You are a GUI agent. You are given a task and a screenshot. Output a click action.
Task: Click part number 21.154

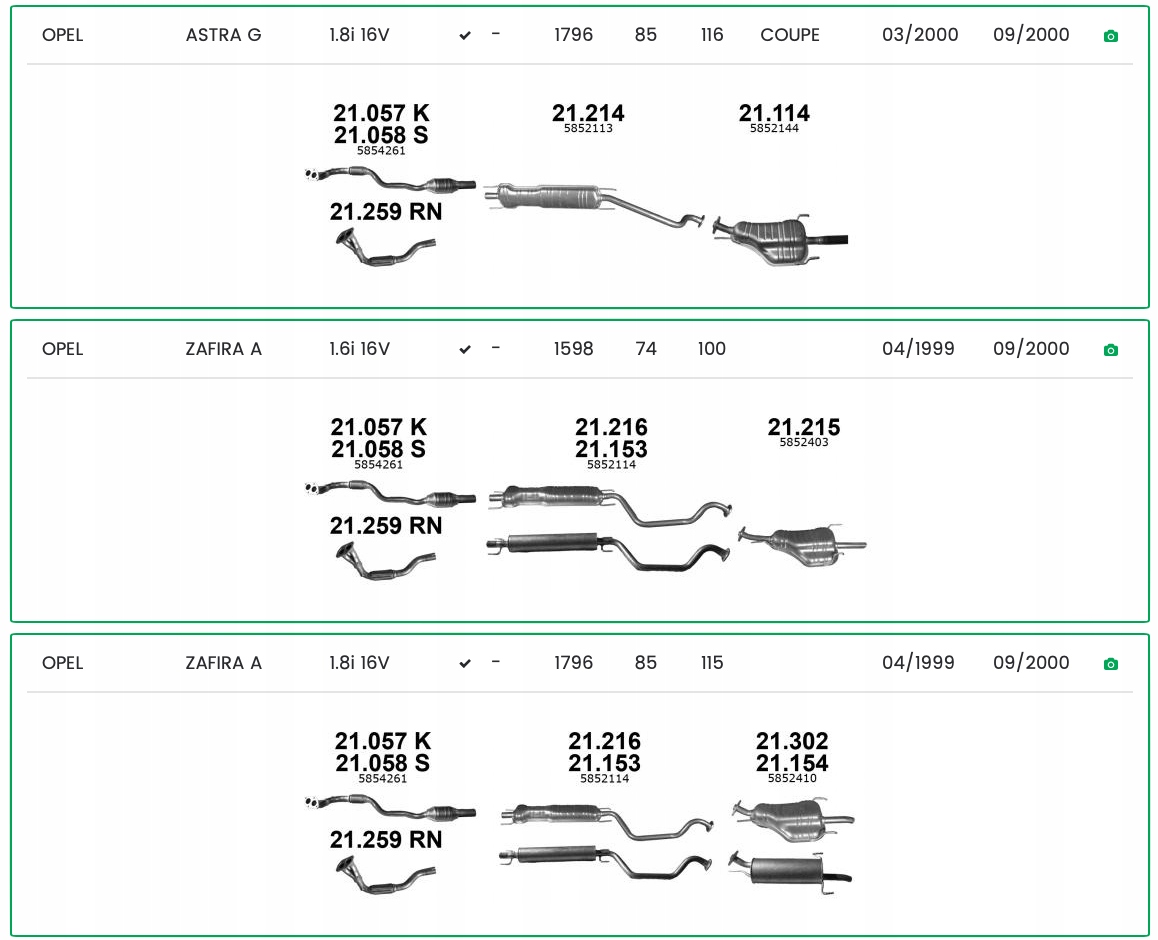point(792,764)
